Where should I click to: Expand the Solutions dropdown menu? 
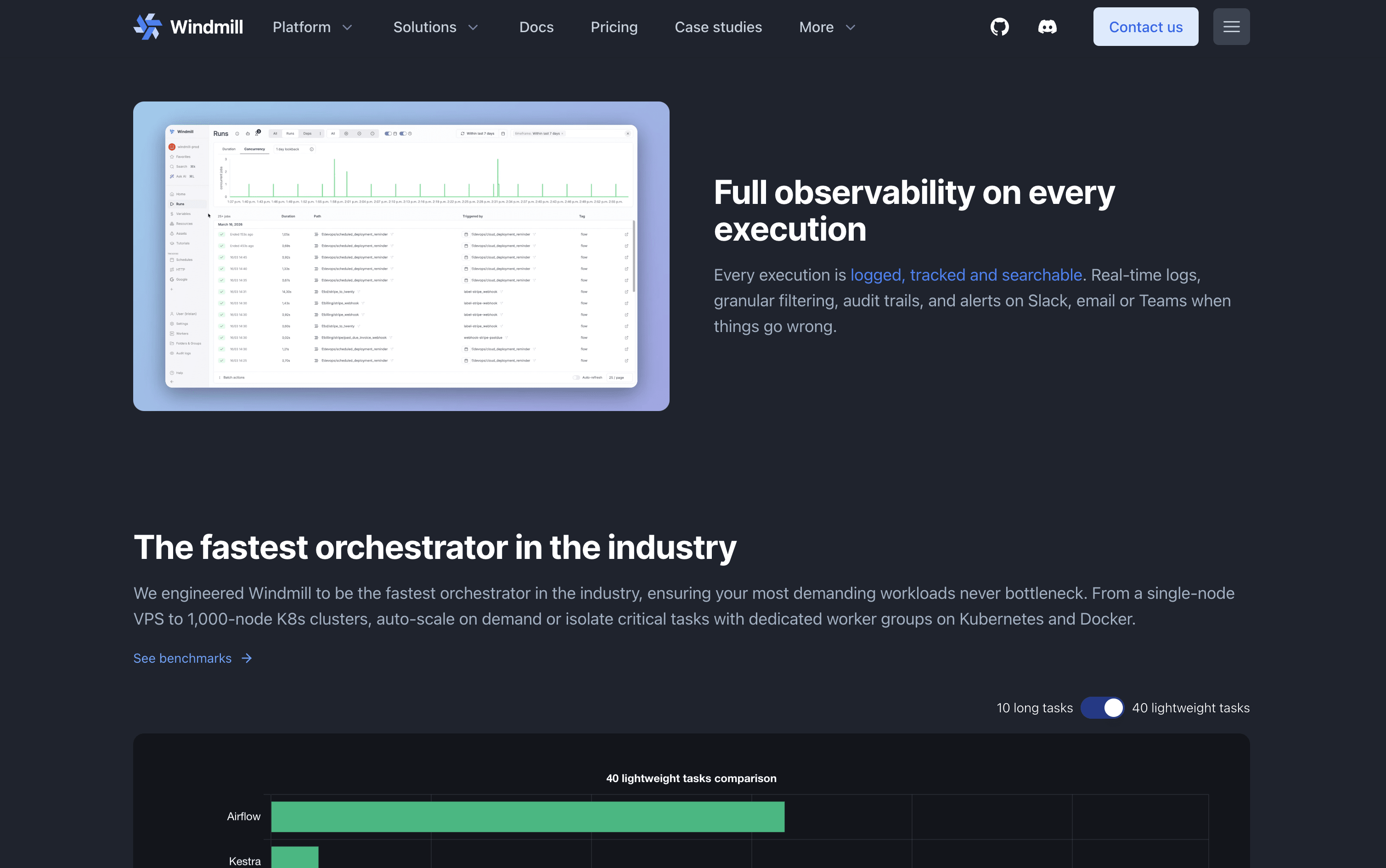coord(436,27)
